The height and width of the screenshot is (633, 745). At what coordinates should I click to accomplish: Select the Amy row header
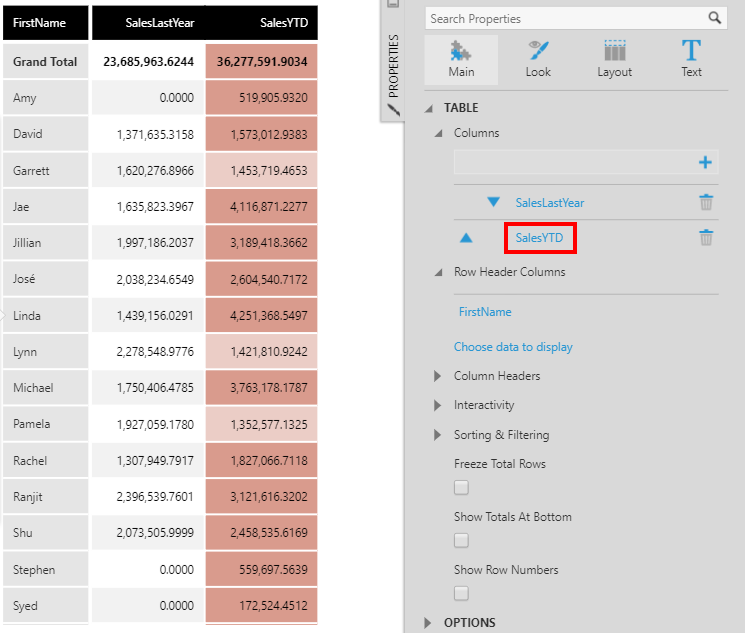46,97
